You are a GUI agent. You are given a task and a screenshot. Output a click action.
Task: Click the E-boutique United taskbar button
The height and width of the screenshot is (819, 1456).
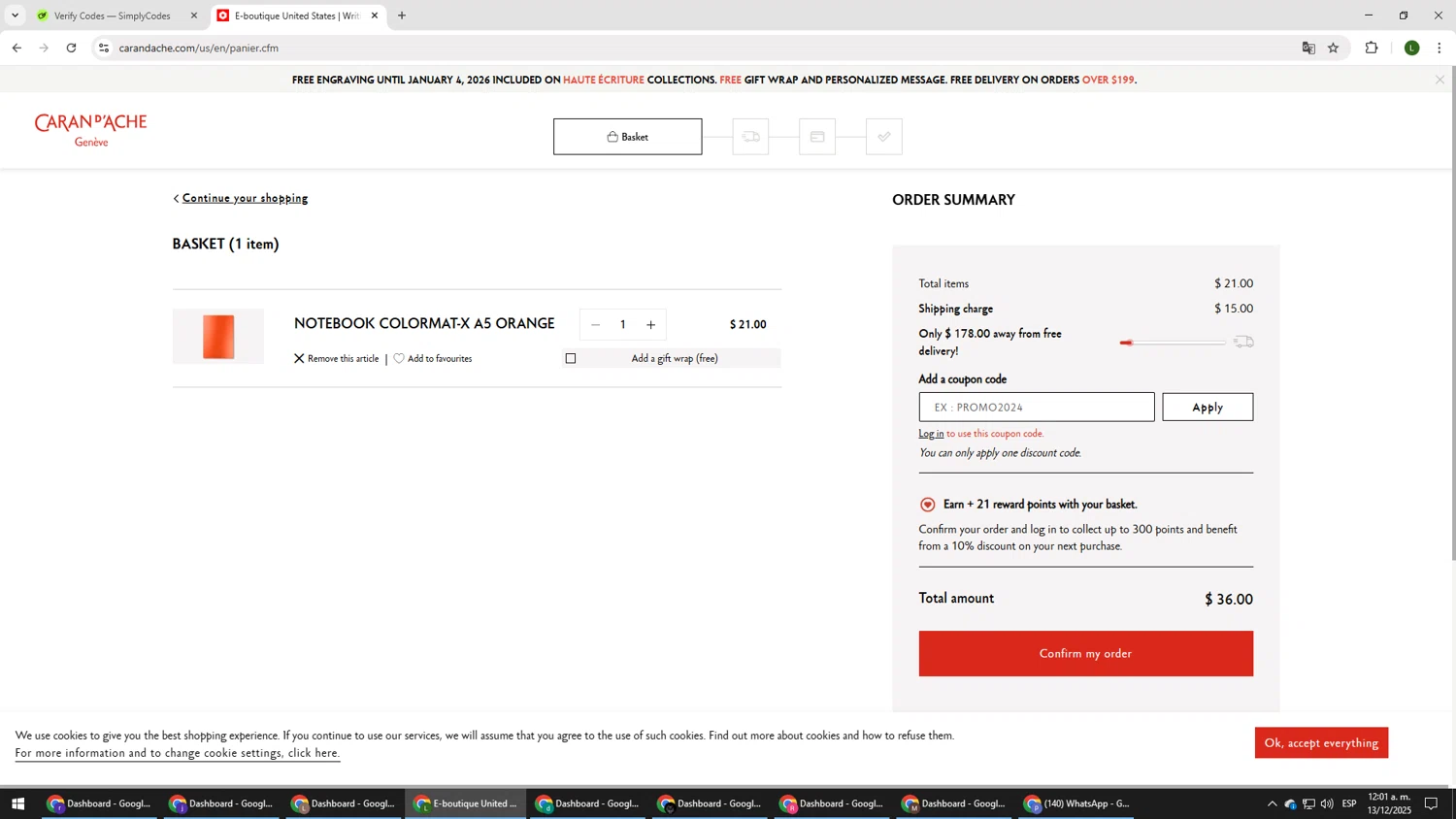tap(466, 803)
